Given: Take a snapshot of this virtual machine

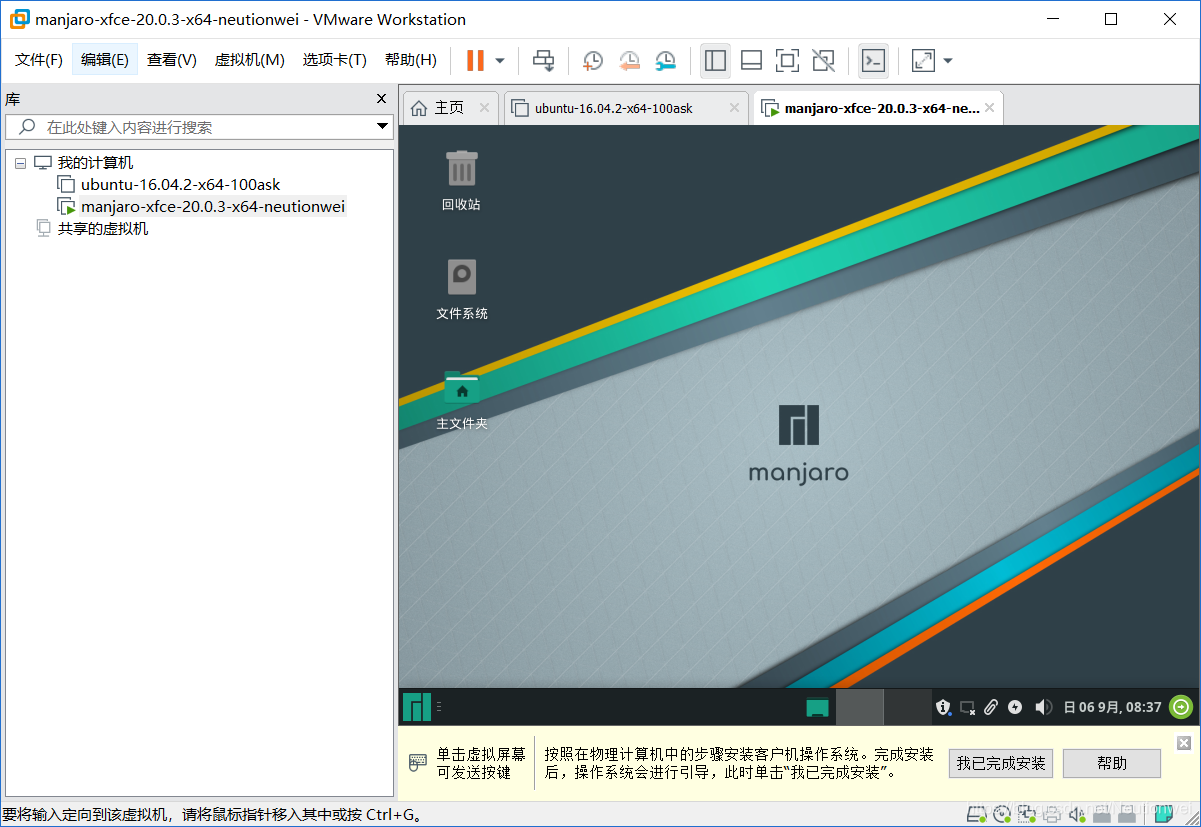Looking at the screenshot, I should point(593,61).
